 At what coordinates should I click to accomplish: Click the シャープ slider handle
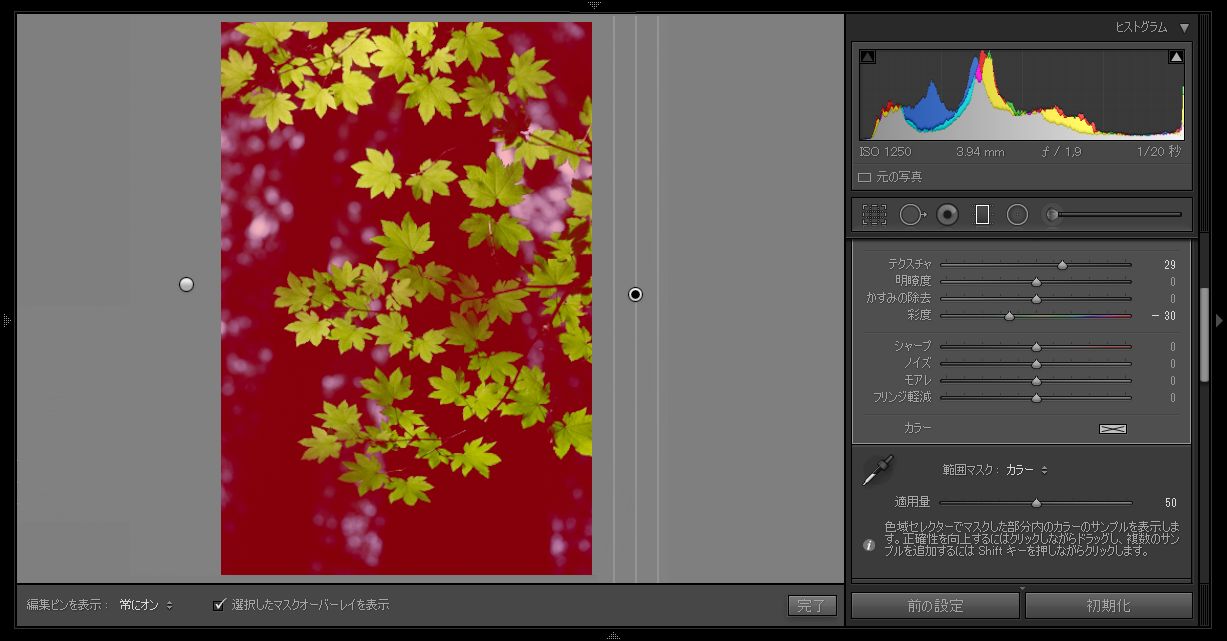pos(1036,347)
